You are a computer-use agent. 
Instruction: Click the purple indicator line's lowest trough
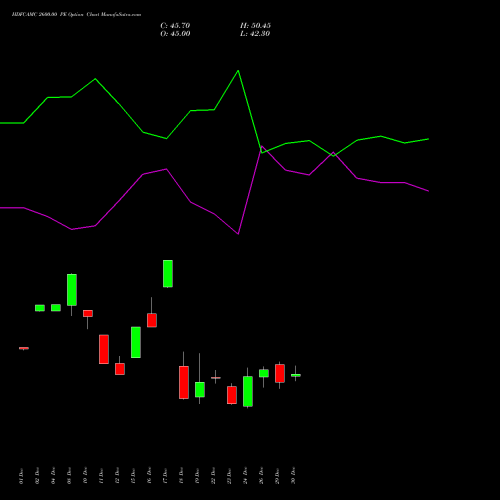[238, 234]
